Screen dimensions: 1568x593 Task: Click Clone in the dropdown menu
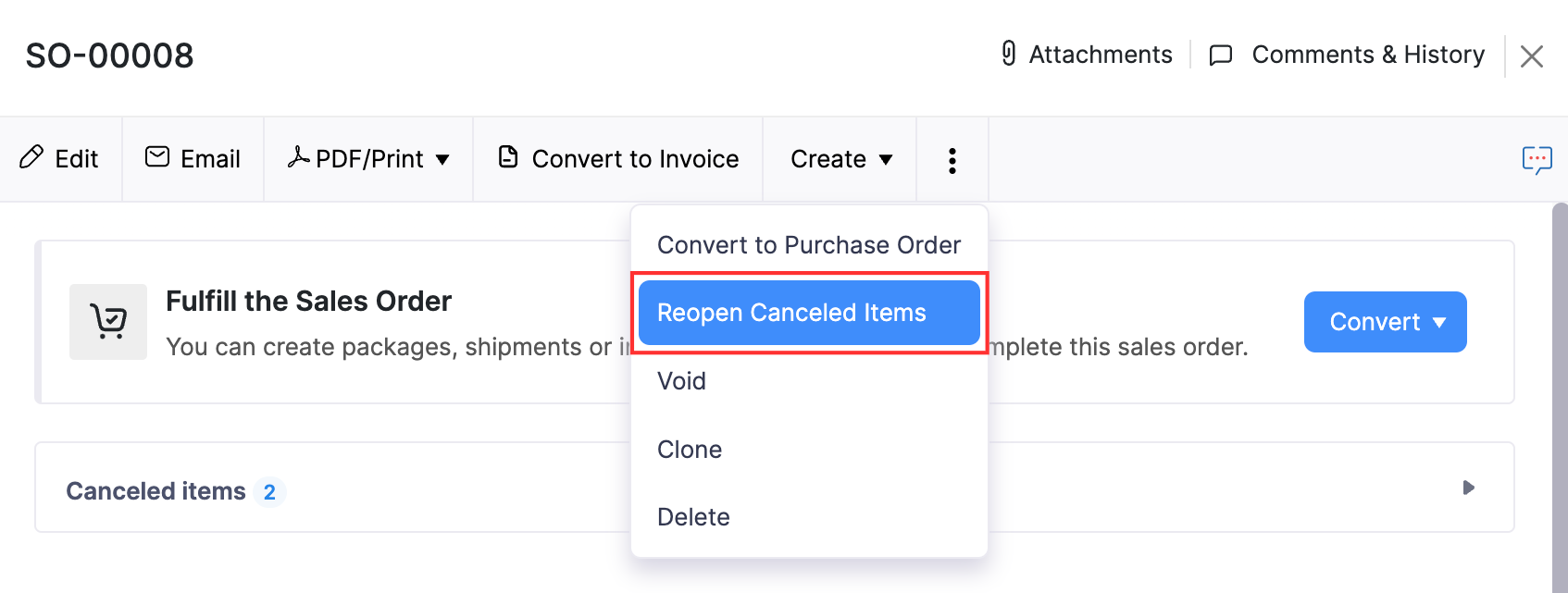point(689,449)
